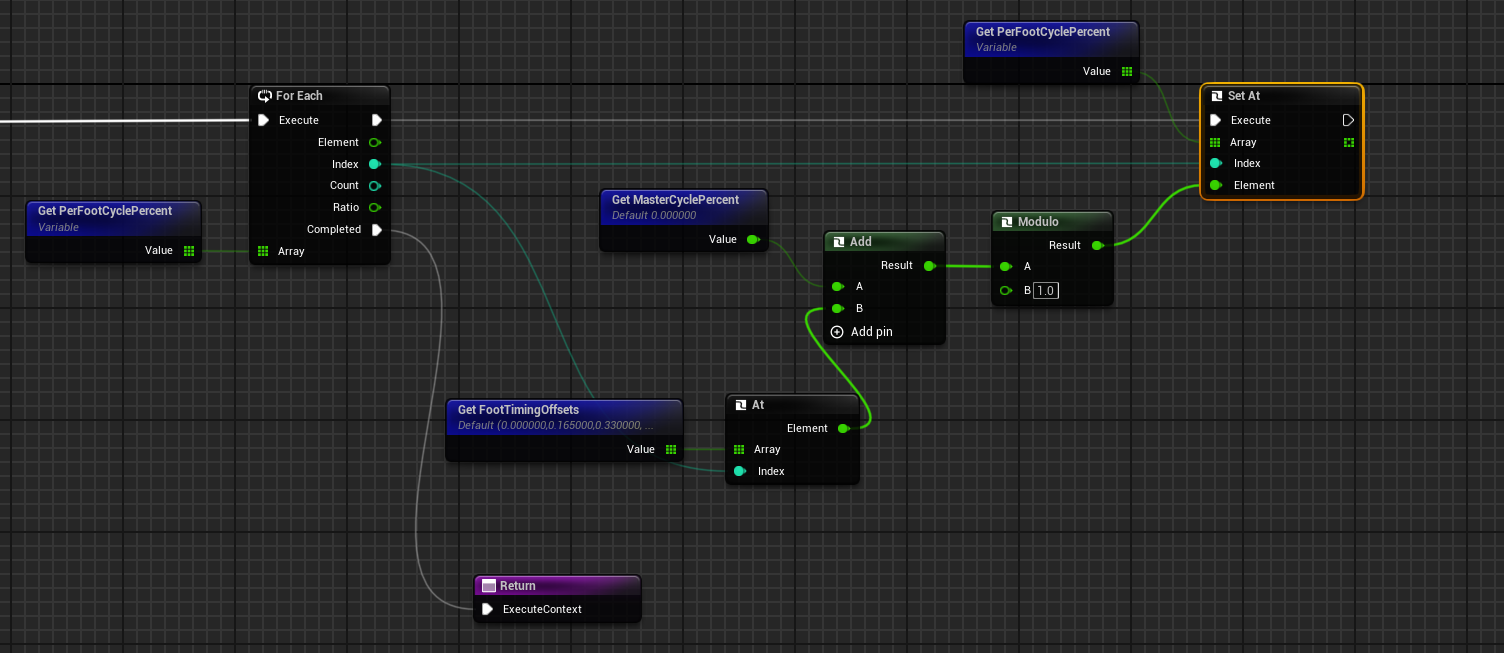Select the Get MasterCyclePercent node title
The image size is (1504, 653).
point(675,200)
